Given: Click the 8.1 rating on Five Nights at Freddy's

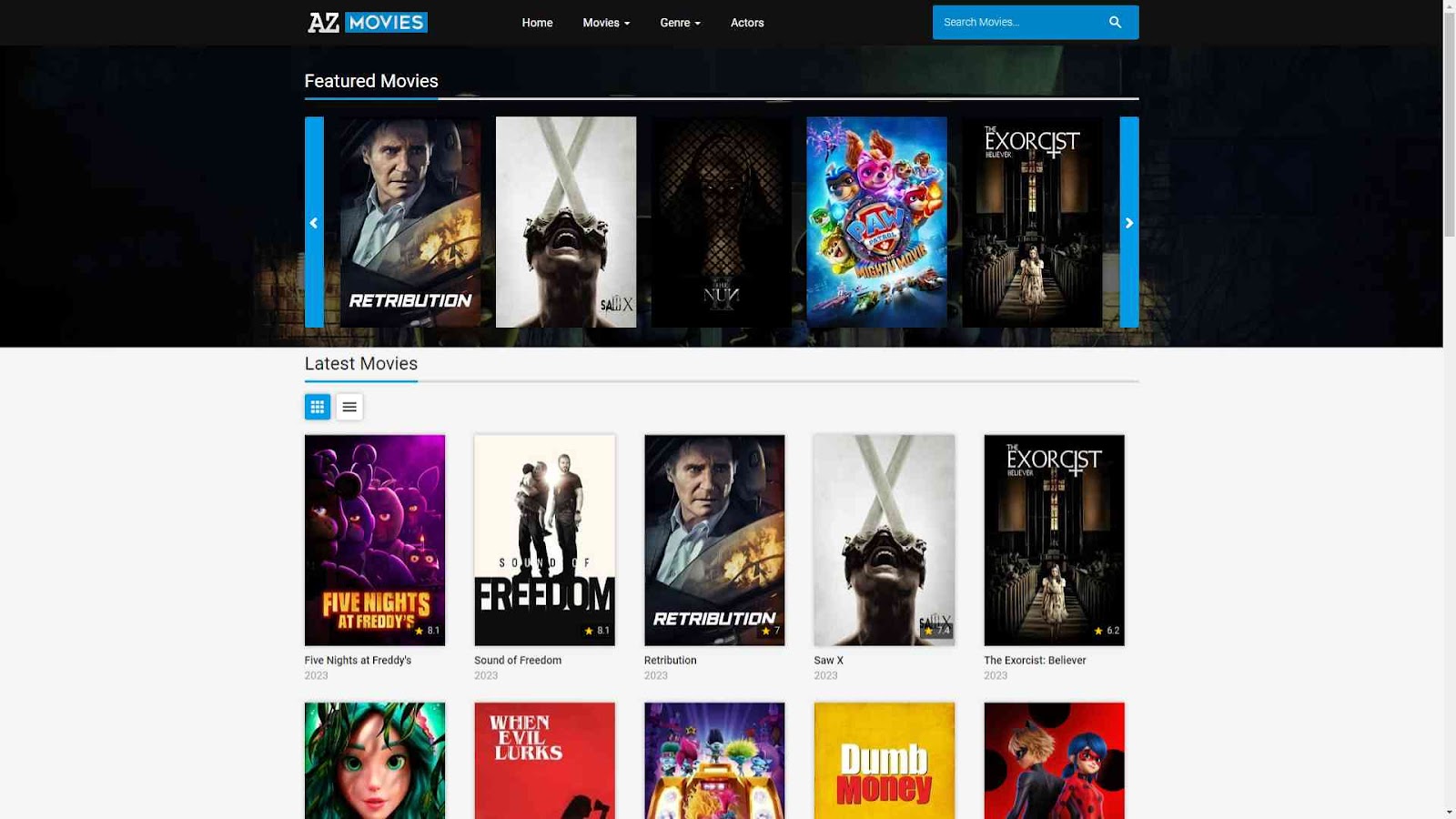Looking at the screenshot, I should pyautogui.click(x=428, y=631).
